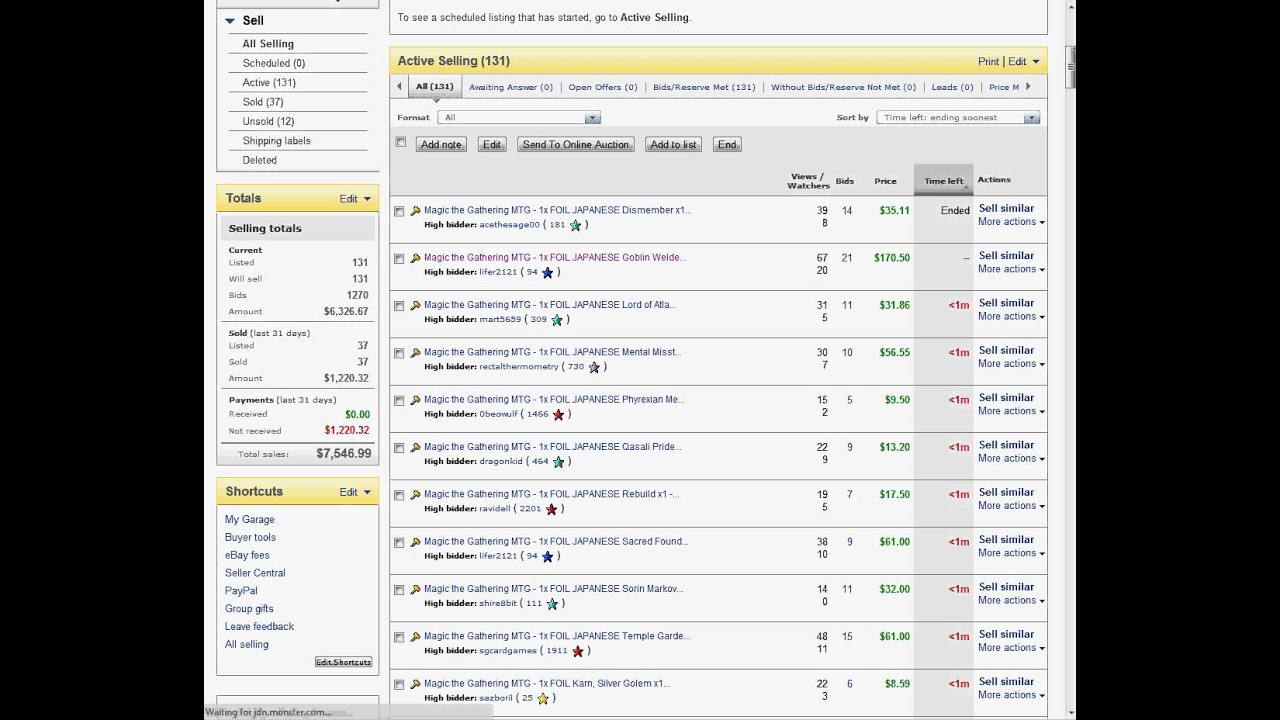Image resolution: width=1280 pixels, height=720 pixels.
Task: Click the yellow star next to sazboril
Action: [543, 698]
